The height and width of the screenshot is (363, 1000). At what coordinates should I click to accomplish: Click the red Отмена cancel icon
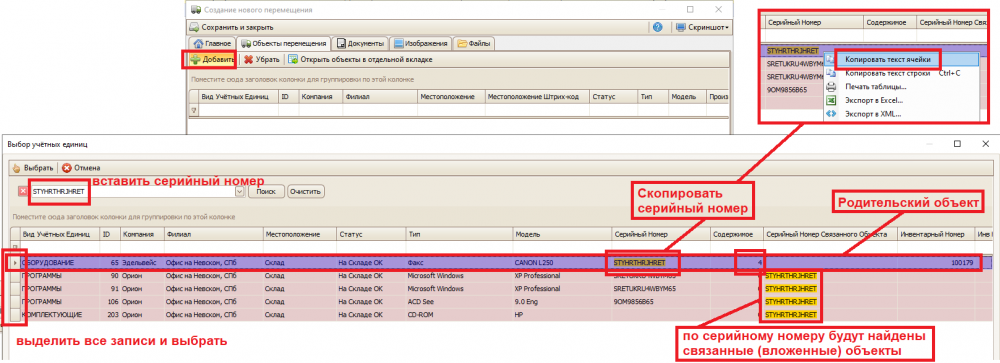pos(67,168)
